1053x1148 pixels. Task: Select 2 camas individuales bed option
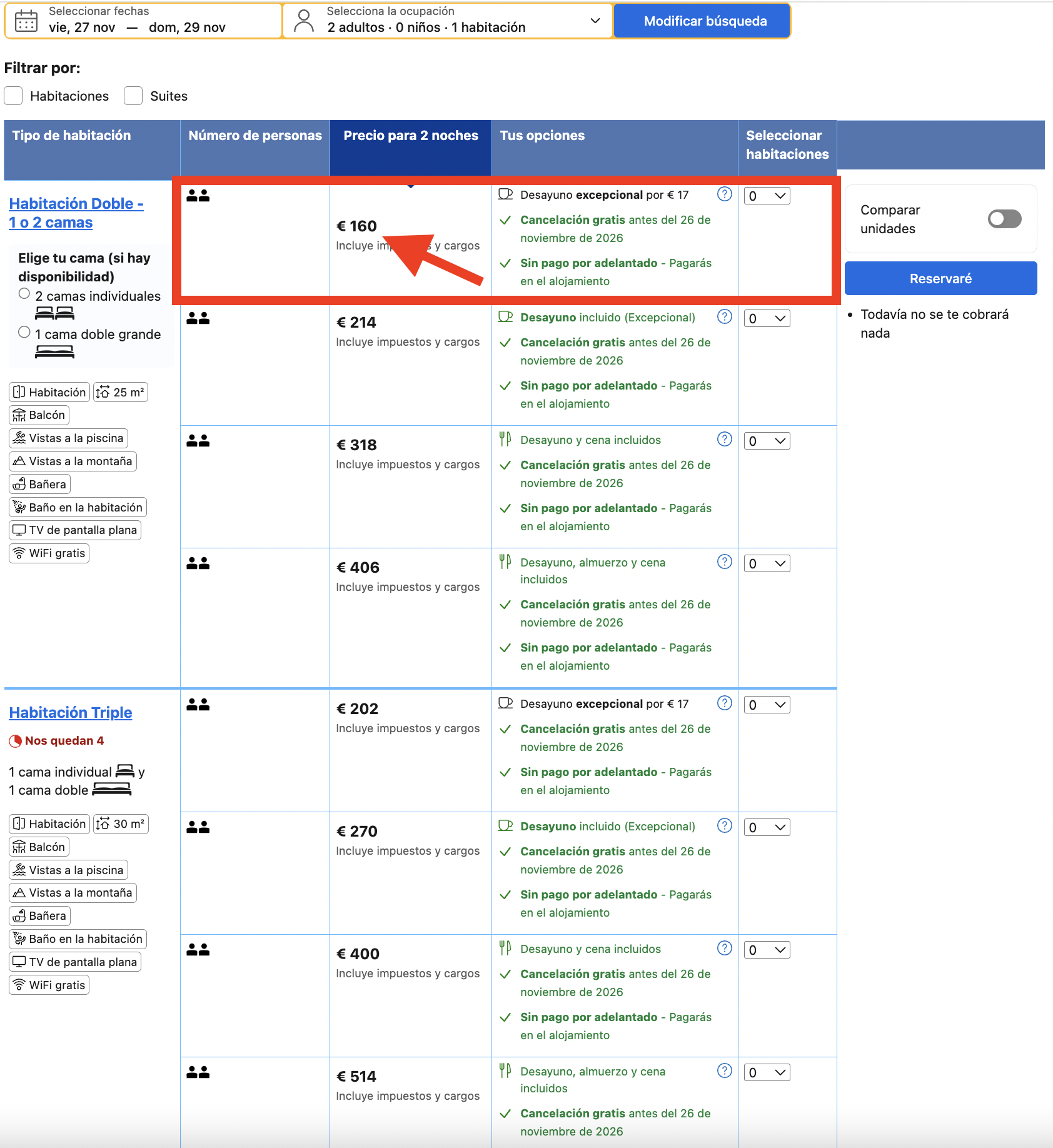pos(24,294)
